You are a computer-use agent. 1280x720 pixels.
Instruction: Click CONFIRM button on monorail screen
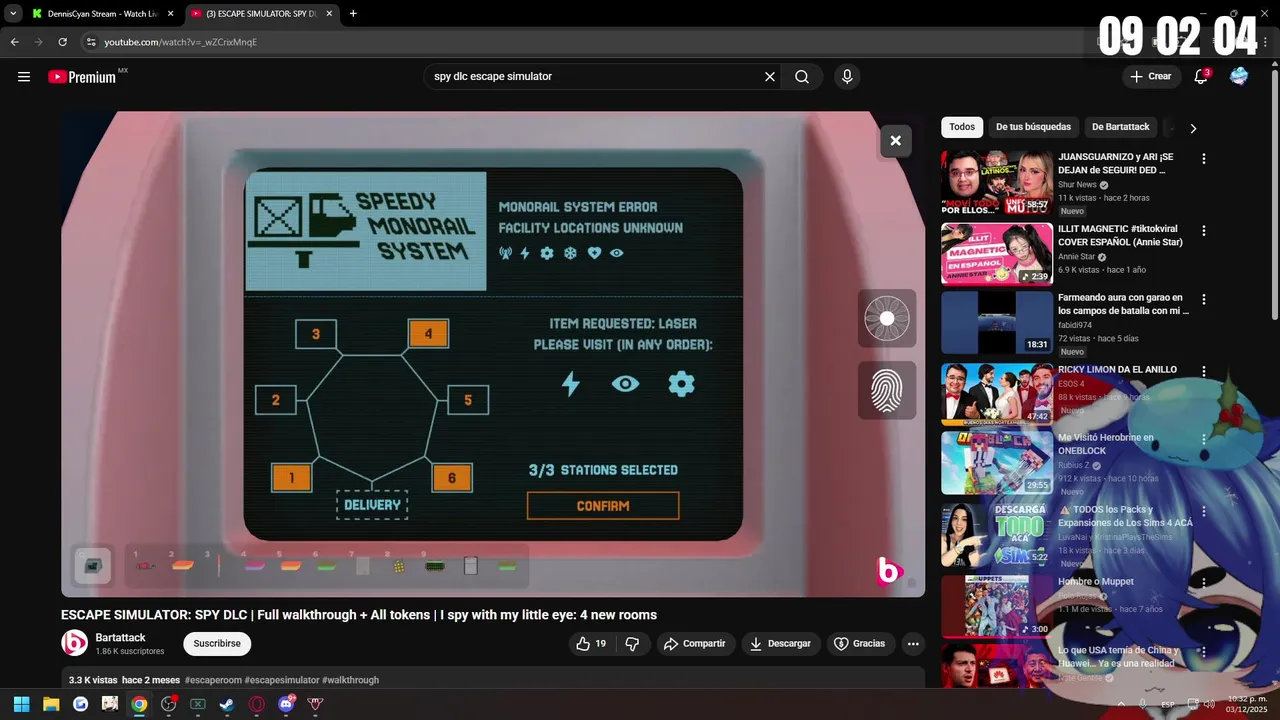click(x=603, y=506)
